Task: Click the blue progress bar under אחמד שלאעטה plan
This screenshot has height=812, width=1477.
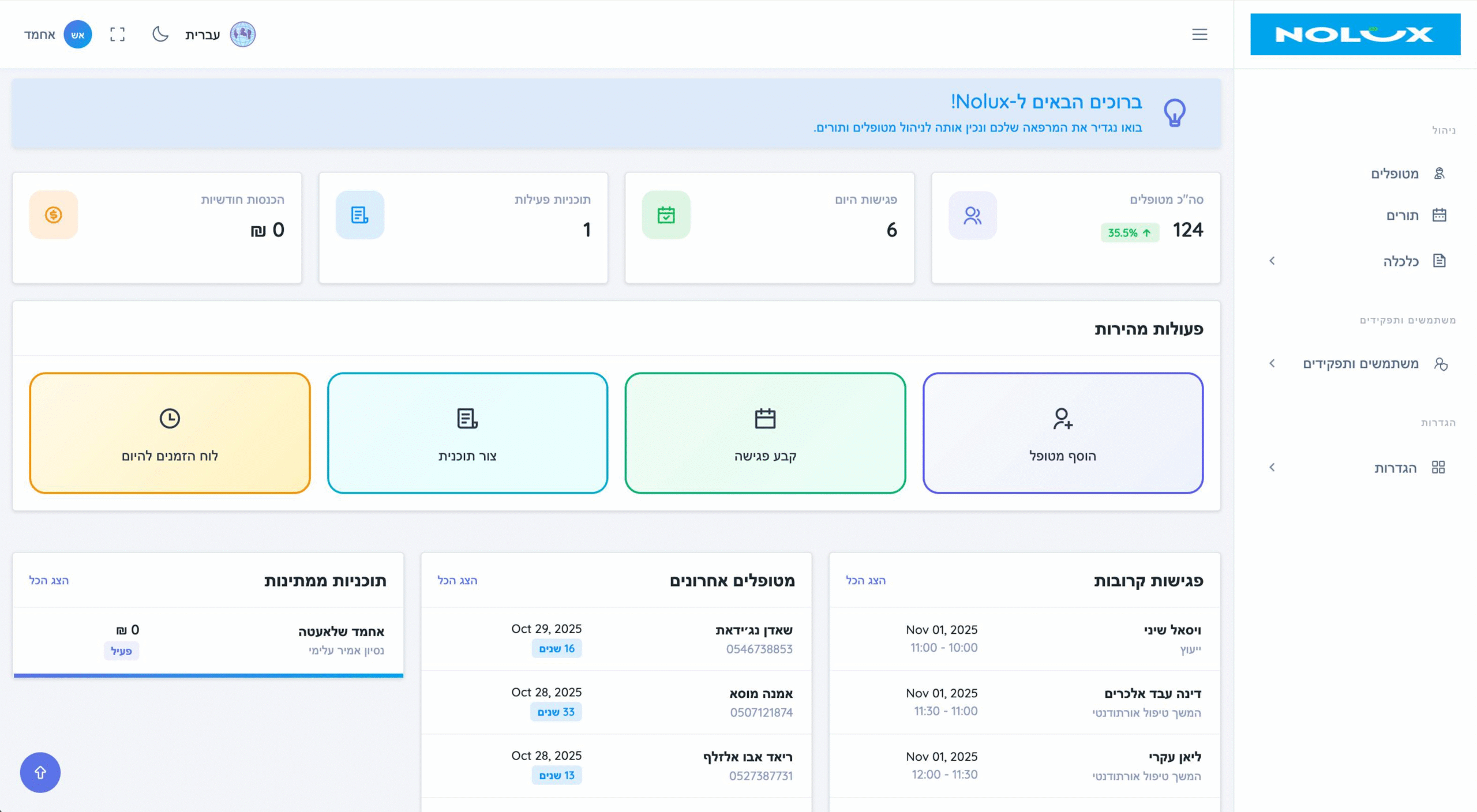Action: point(208,675)
